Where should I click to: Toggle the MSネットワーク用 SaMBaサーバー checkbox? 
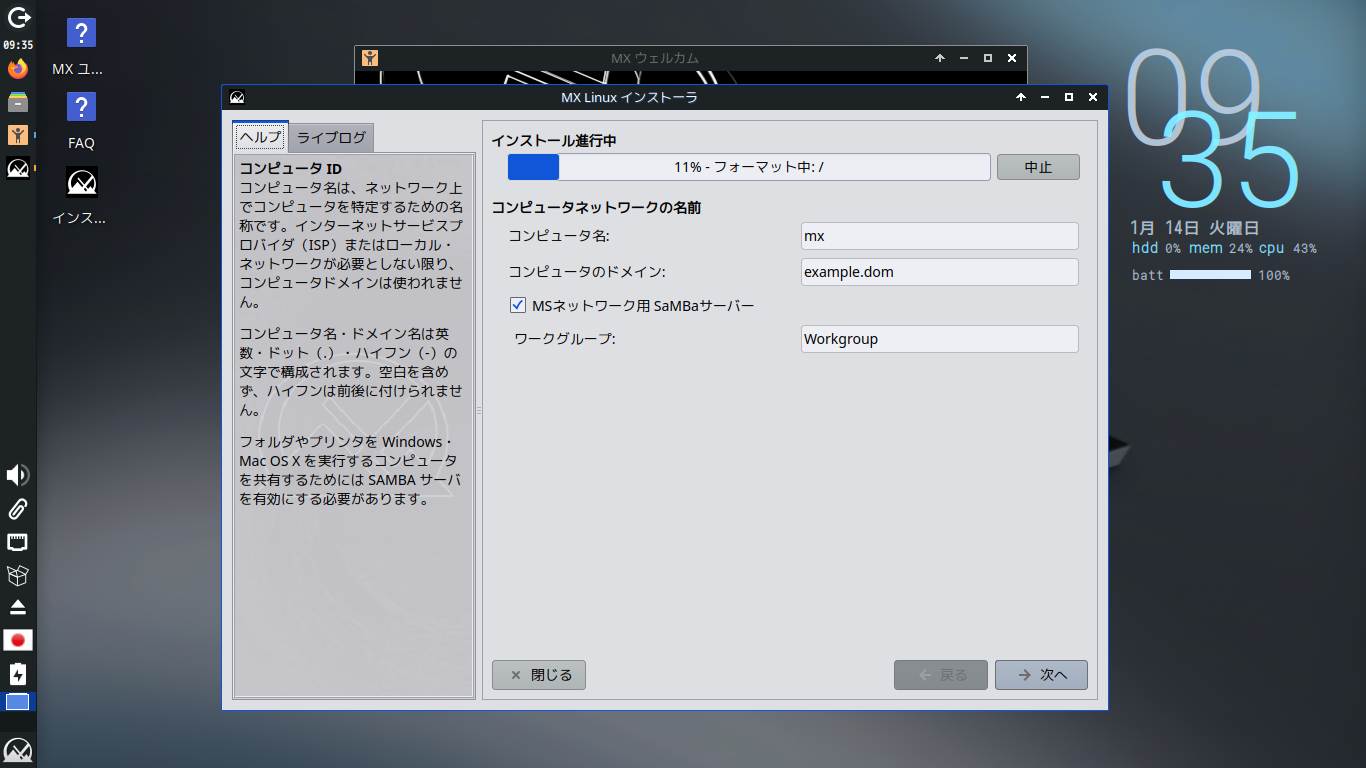(518, 305)
